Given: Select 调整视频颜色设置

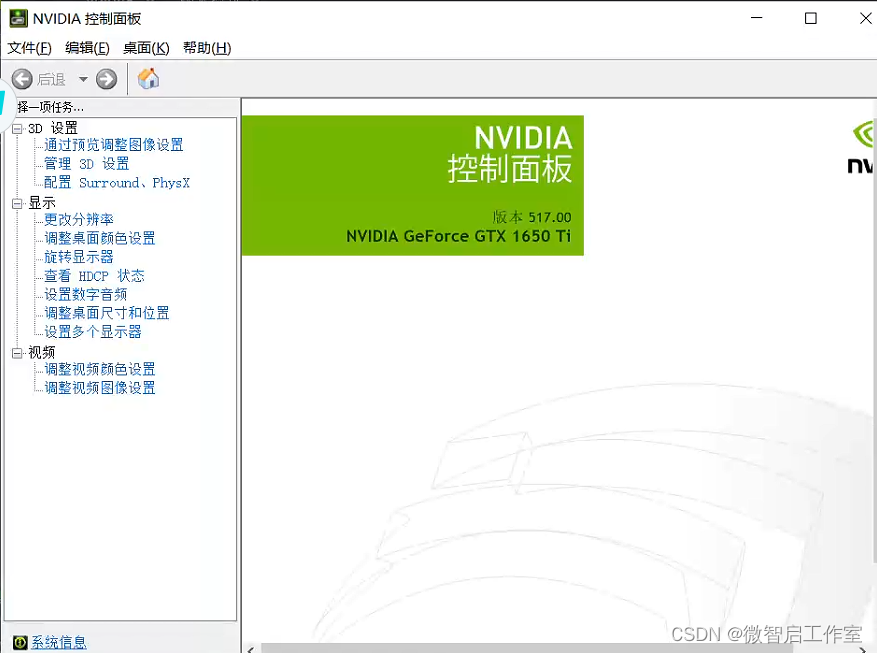Looking at the screenshot, I should point(100,369).
